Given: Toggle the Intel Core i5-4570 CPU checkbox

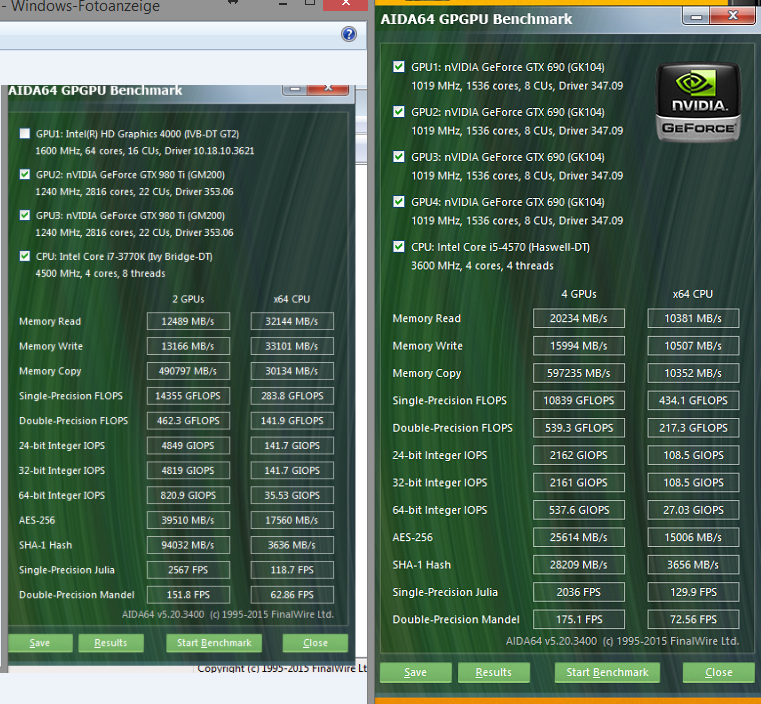Looking at the screenshot, I should pyautogui.click(x=399, y=247).
